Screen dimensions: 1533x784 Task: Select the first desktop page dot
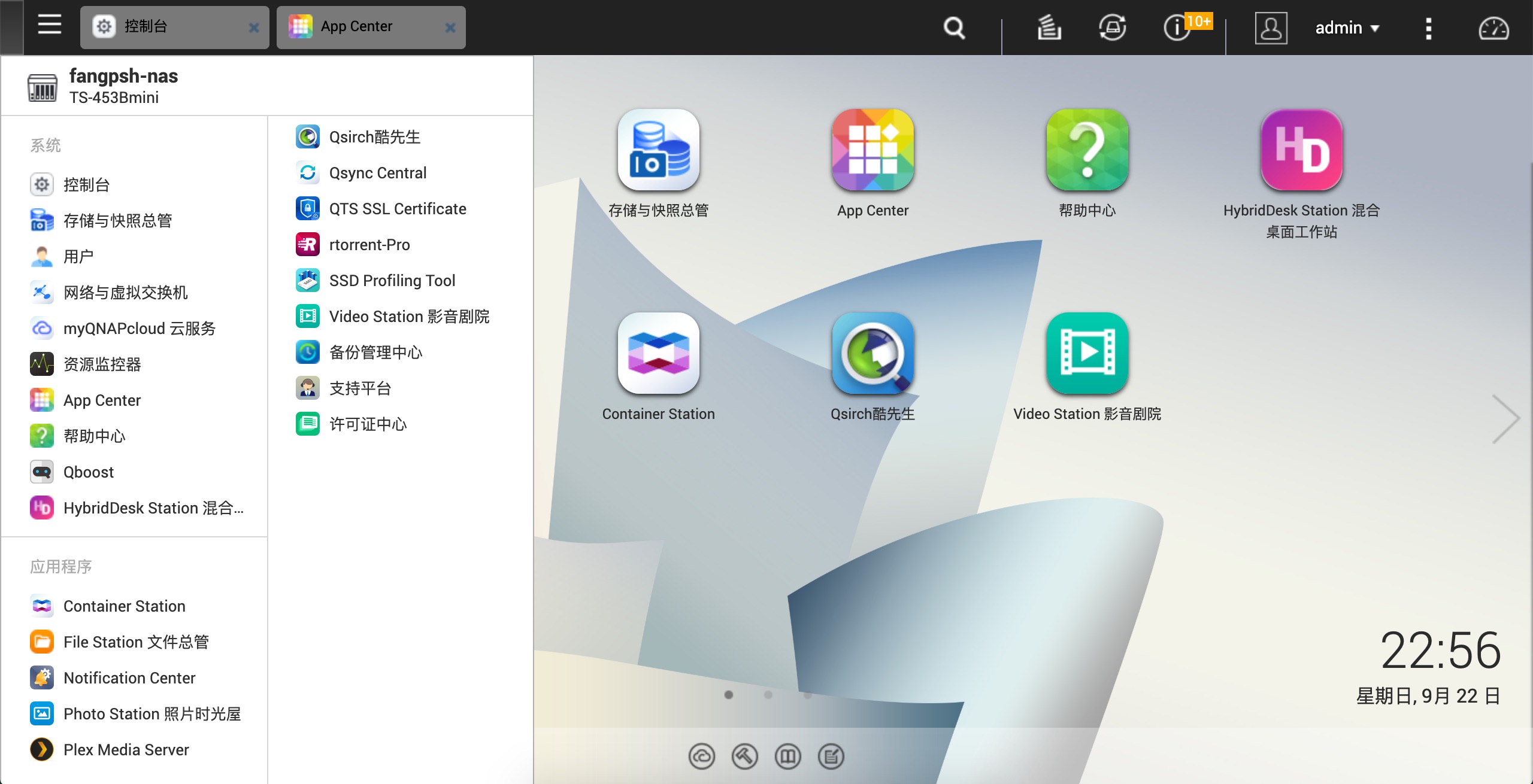729,695
